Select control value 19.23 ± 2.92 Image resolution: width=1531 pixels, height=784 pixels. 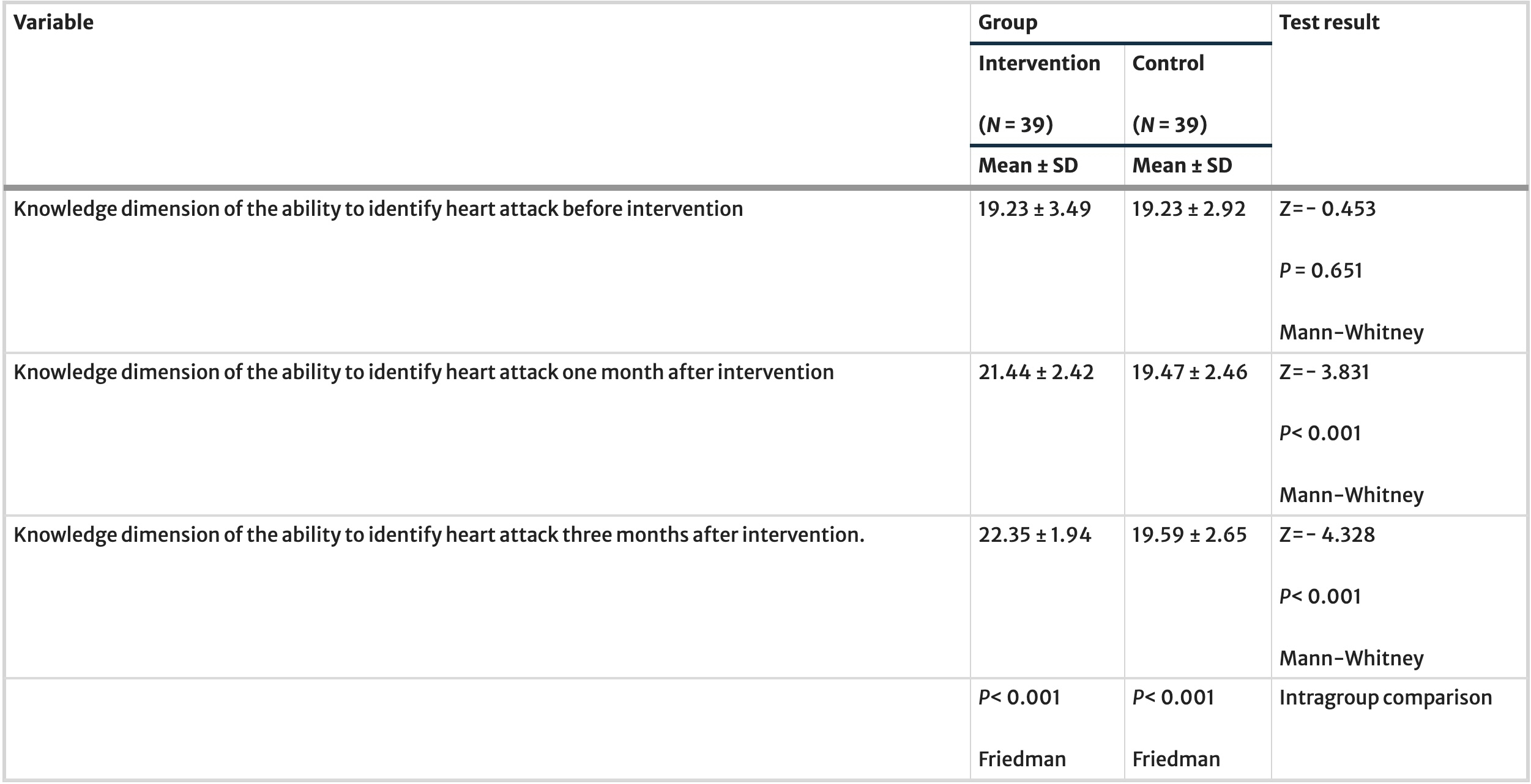[1188, 209]
